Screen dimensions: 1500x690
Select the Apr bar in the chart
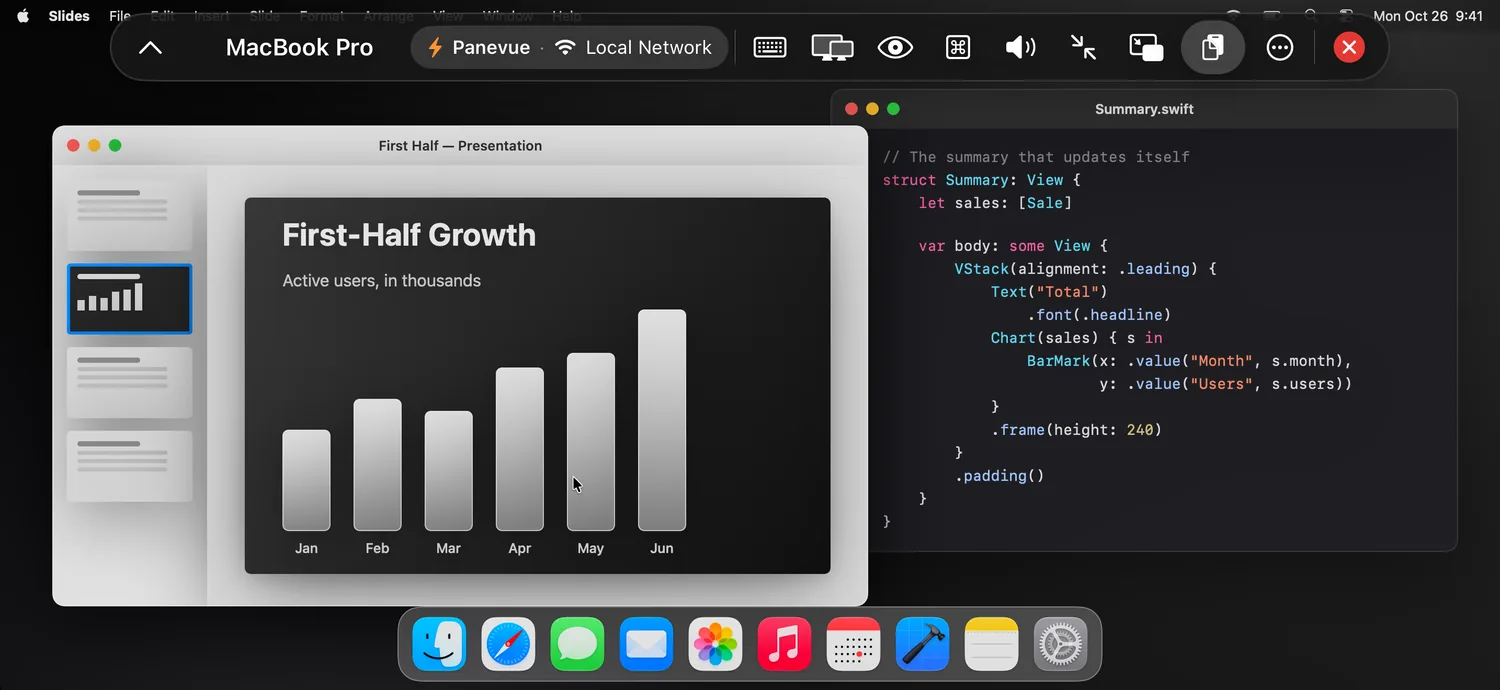[x=520, y=449]
